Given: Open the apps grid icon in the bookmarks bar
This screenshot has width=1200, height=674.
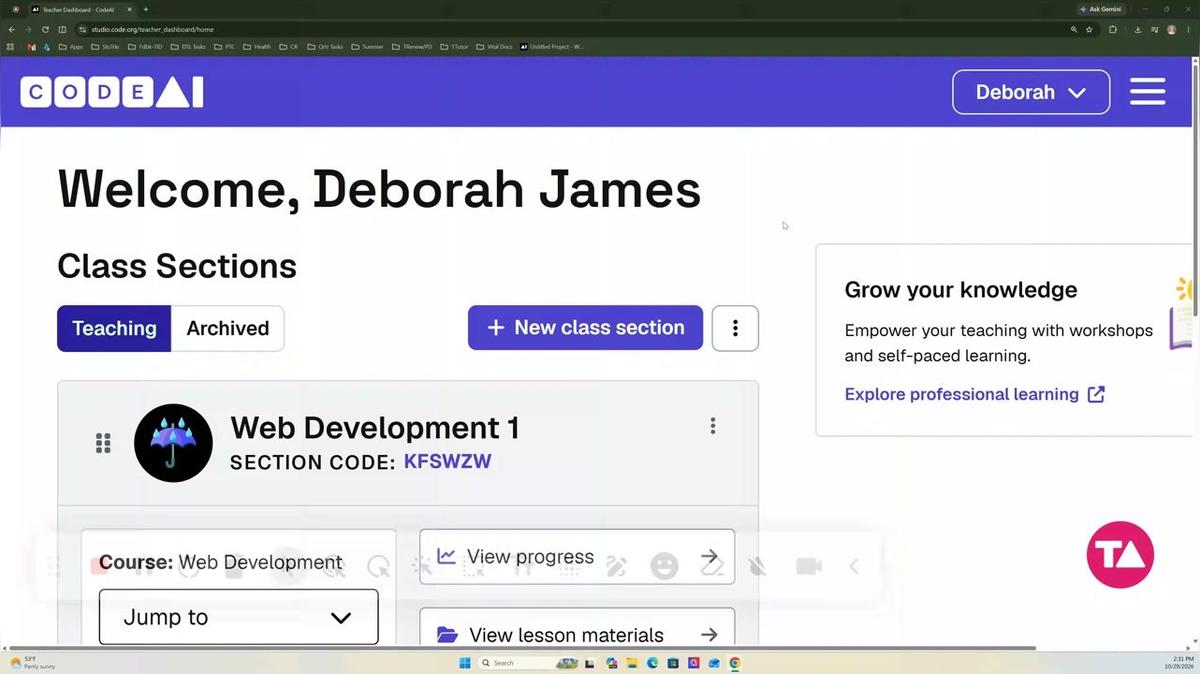Looking at the screenshot, I should 11,46.
